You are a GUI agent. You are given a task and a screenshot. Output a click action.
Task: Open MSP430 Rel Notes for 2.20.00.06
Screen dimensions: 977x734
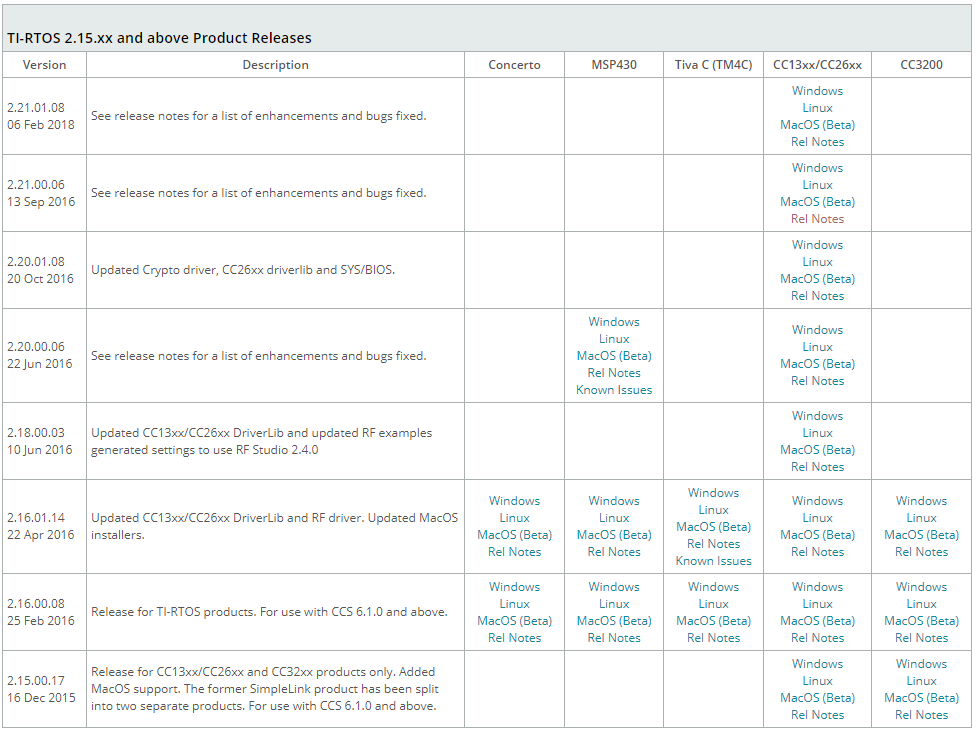pos(614,373)
